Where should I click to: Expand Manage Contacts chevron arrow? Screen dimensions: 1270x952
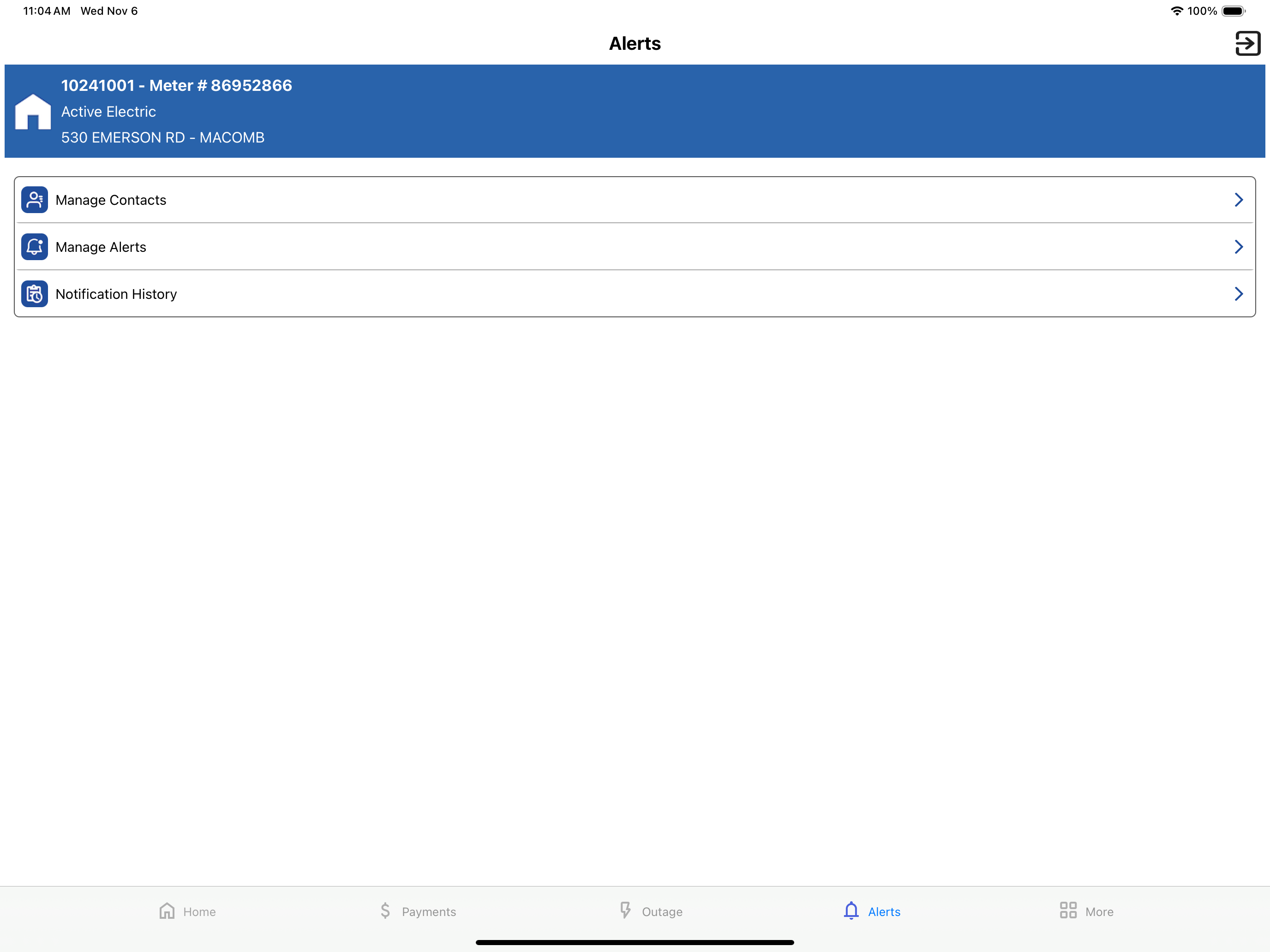(x=1239, y=200)
